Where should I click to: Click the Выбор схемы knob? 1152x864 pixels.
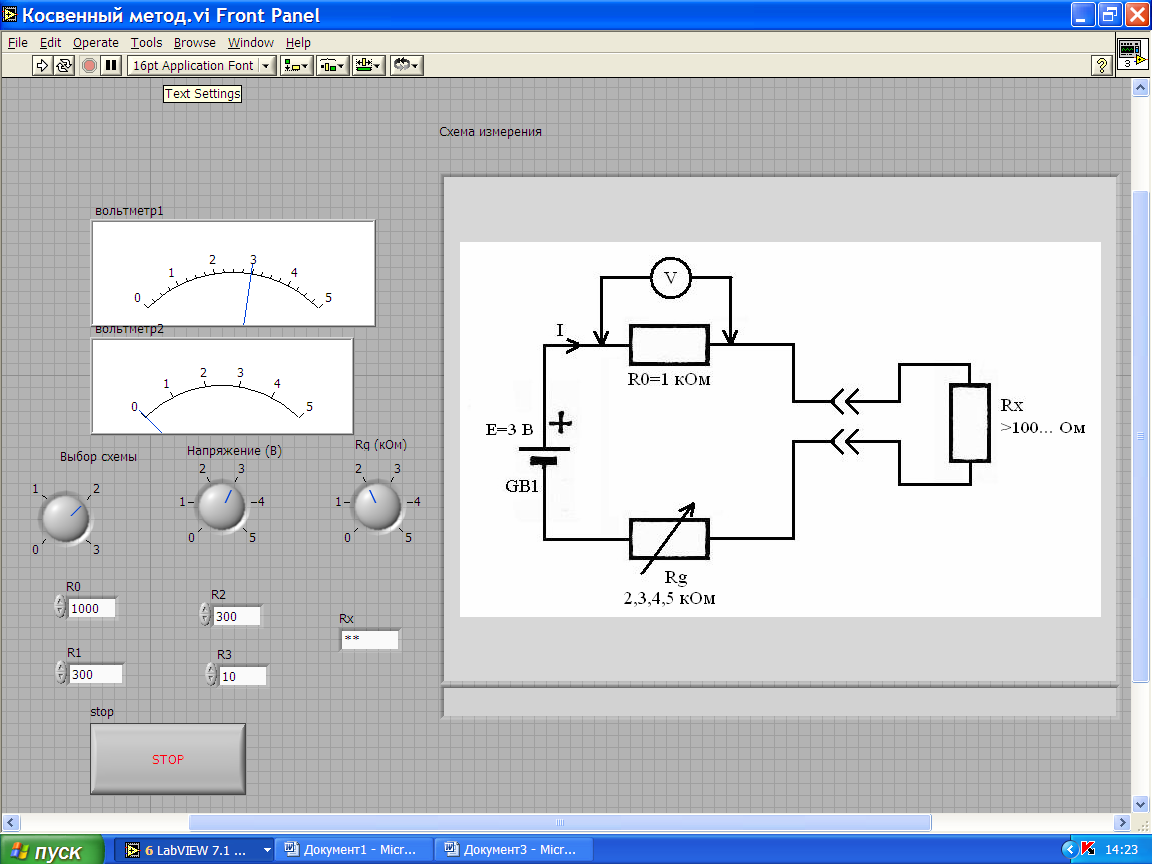(x=65, y=518)
